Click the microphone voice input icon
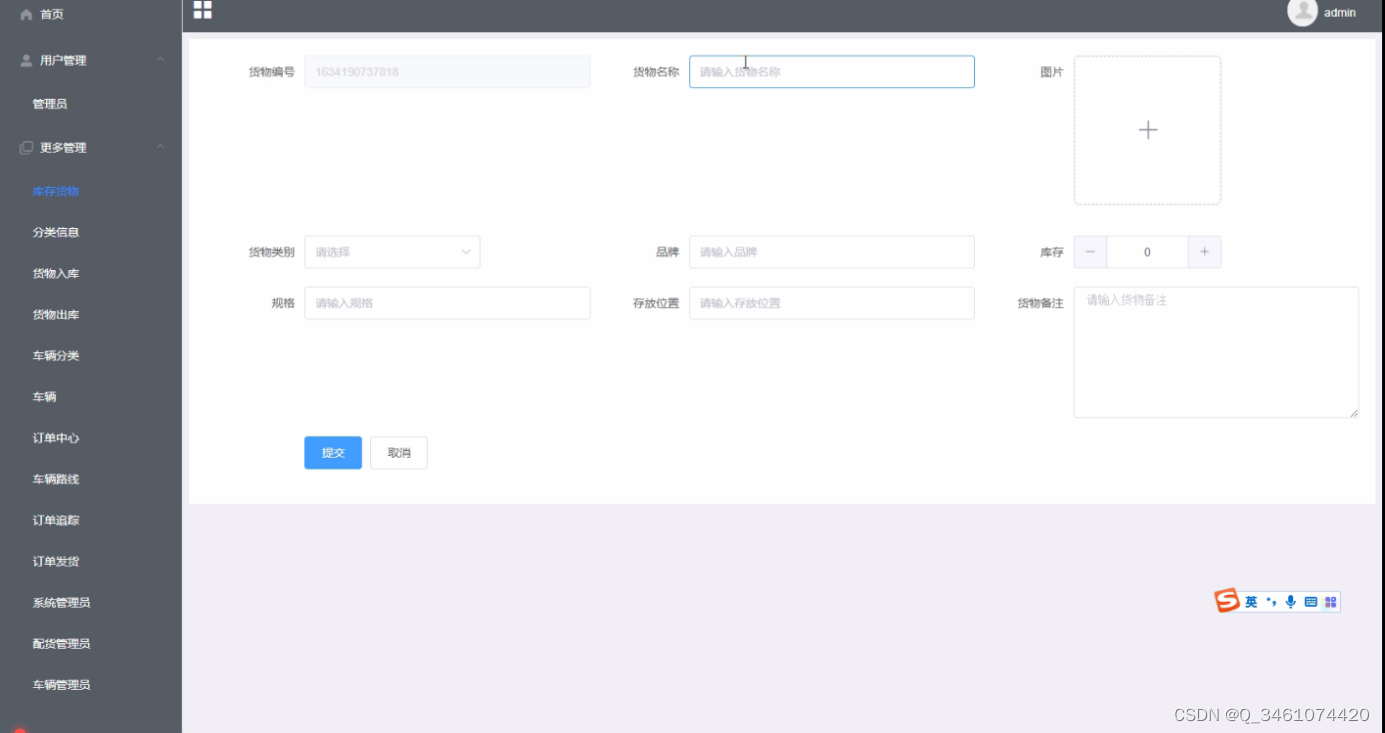This screenshot has height=733, width=1385. [x=1291, y=602]
